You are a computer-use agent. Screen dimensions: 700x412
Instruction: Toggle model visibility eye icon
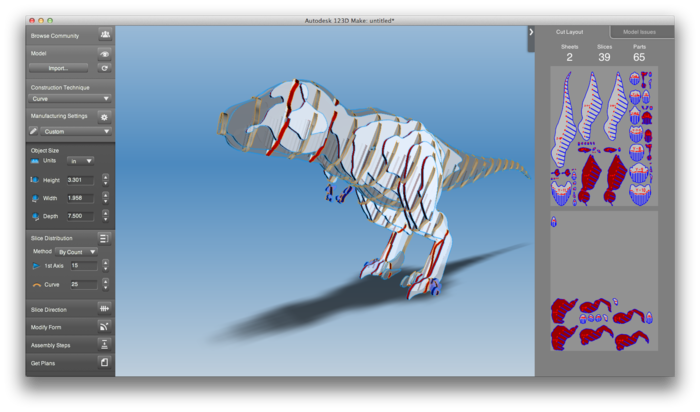(x=104, y=53)
